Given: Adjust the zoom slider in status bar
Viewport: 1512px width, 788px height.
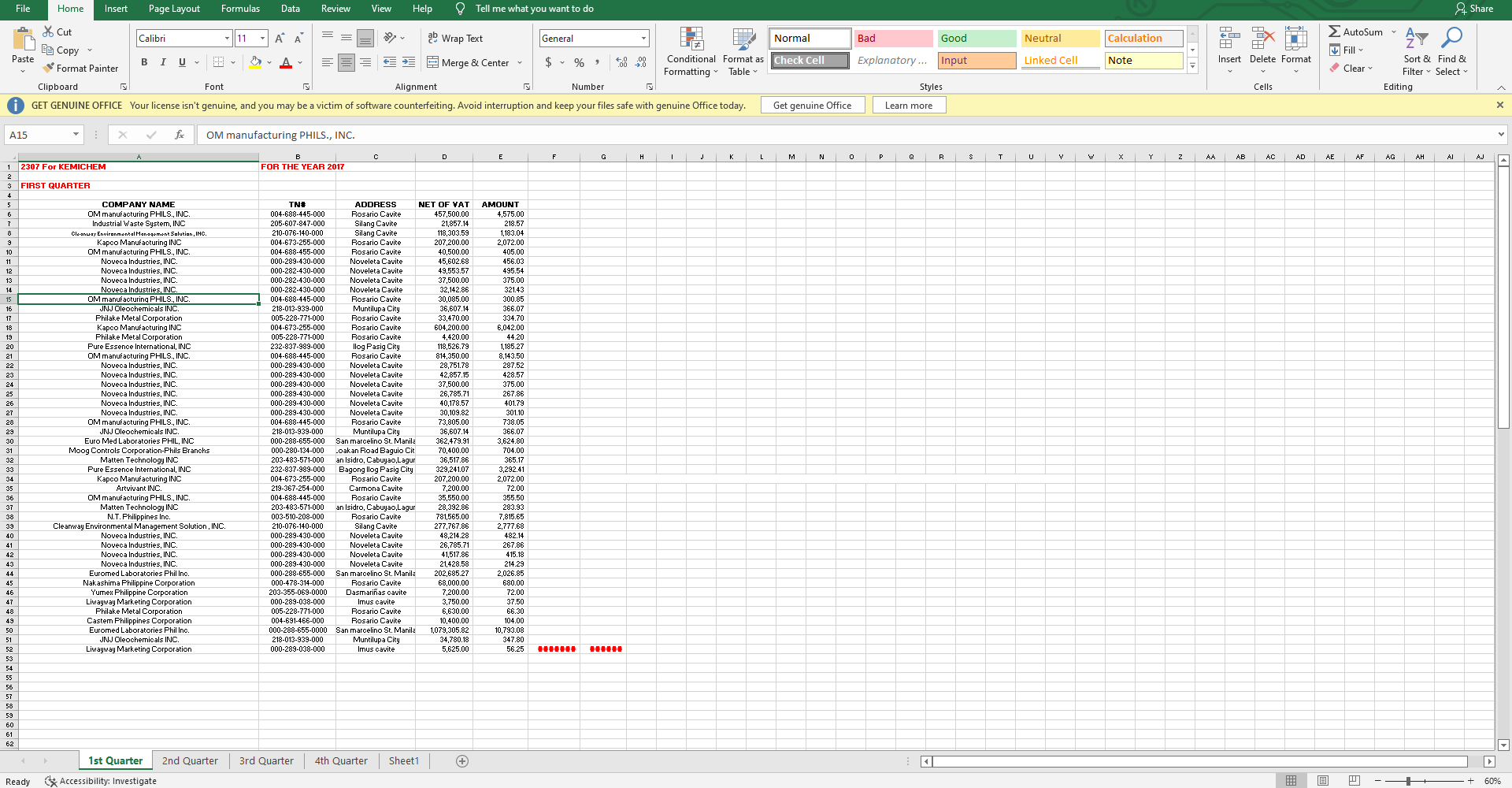Looking at the screenshot, I should [x=1408, y=781].
